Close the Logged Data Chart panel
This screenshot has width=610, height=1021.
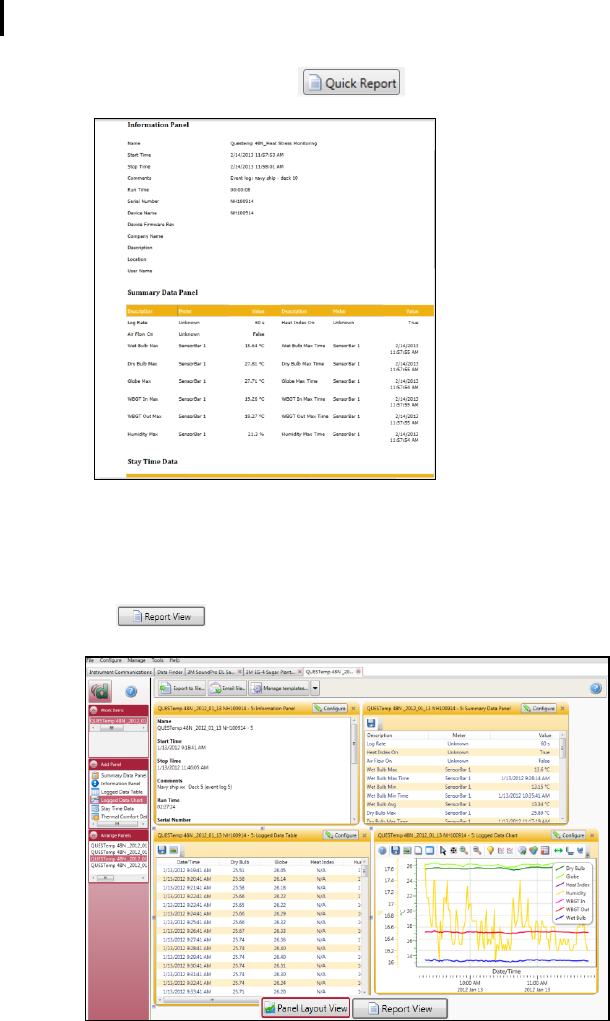592,835
